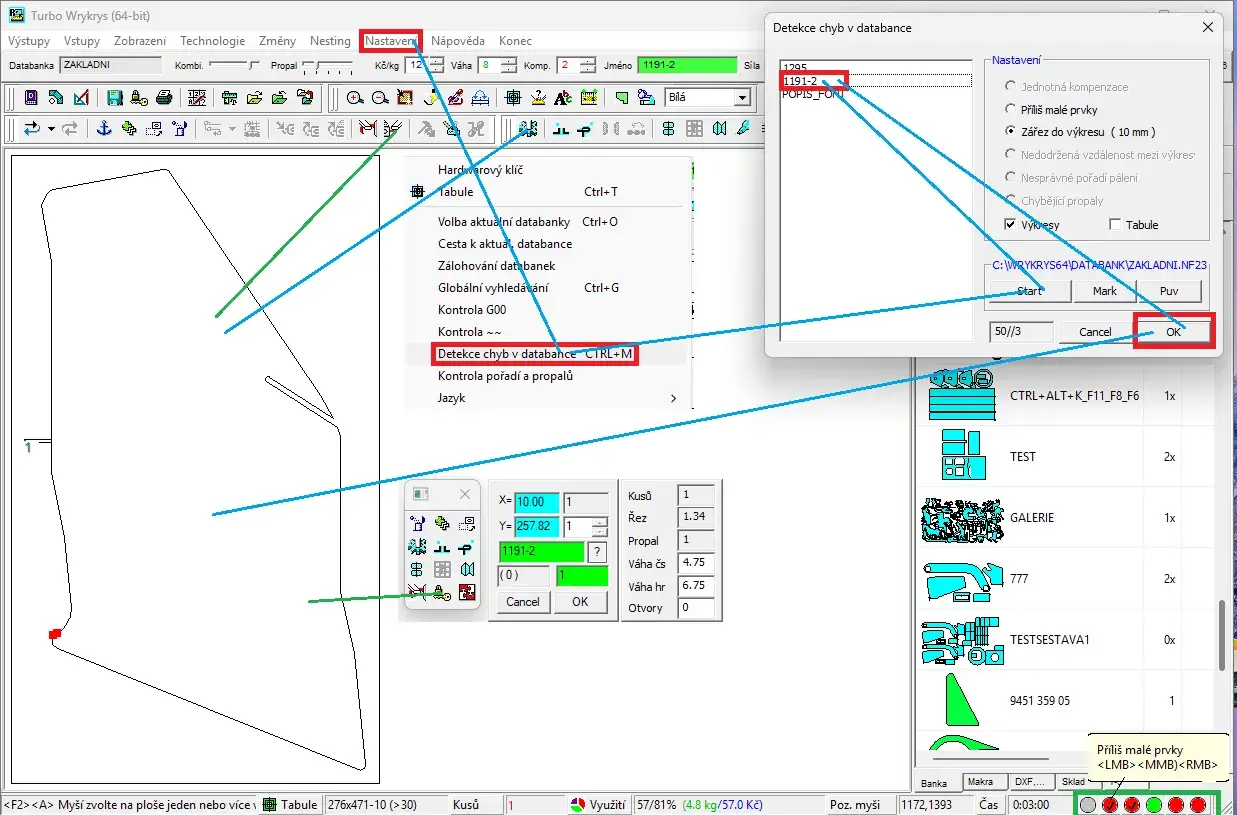Viewport: 1237px width, 815px height.
Task: Click the open folder toolbar icon
Action: 255,97
